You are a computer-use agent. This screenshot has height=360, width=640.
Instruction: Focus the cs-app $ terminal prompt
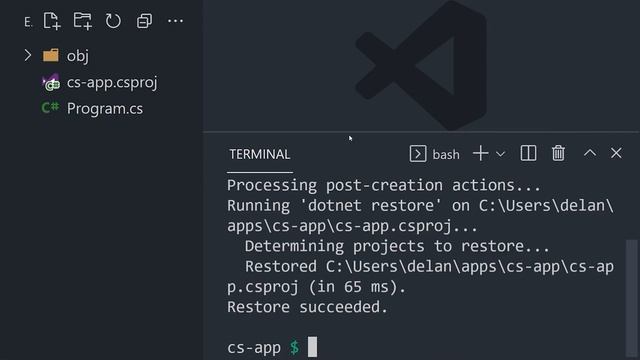coord(271,347)
